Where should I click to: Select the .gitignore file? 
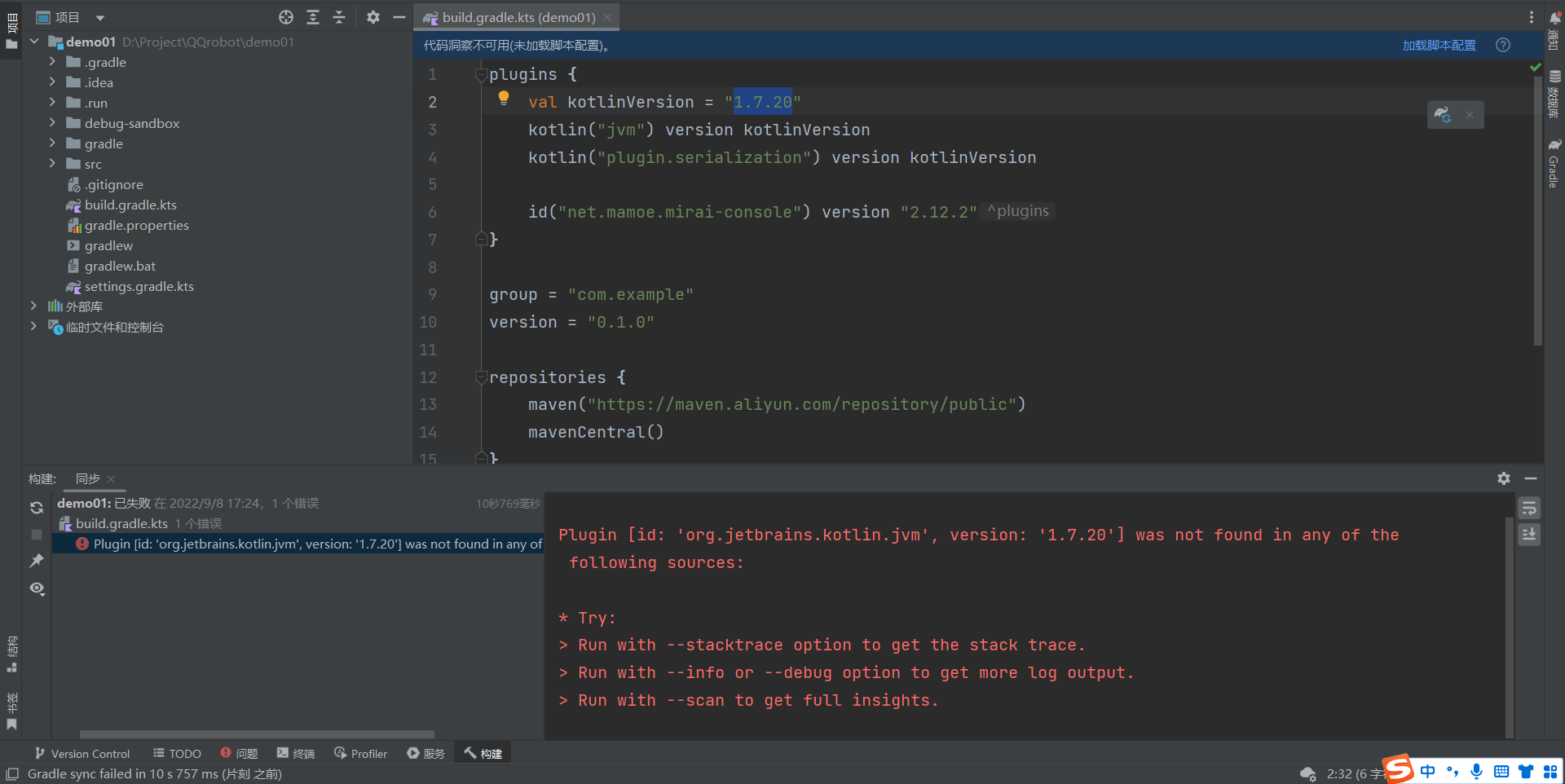105,184
